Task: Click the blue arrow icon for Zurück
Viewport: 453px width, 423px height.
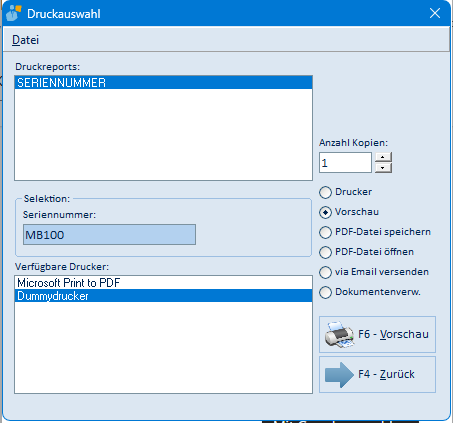Action: click(339, 375)
